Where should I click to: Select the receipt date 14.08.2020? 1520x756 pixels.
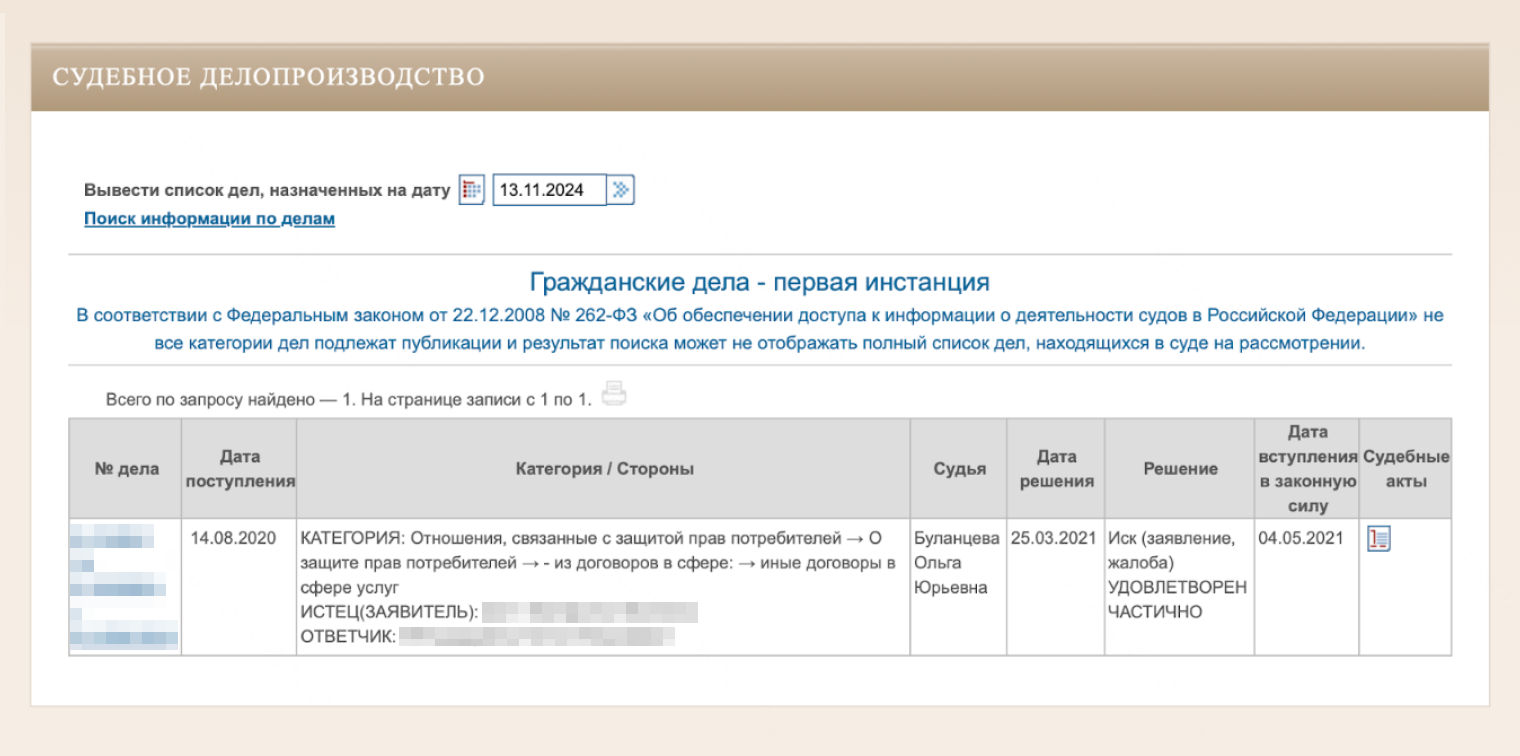click(x=233, y=538)
